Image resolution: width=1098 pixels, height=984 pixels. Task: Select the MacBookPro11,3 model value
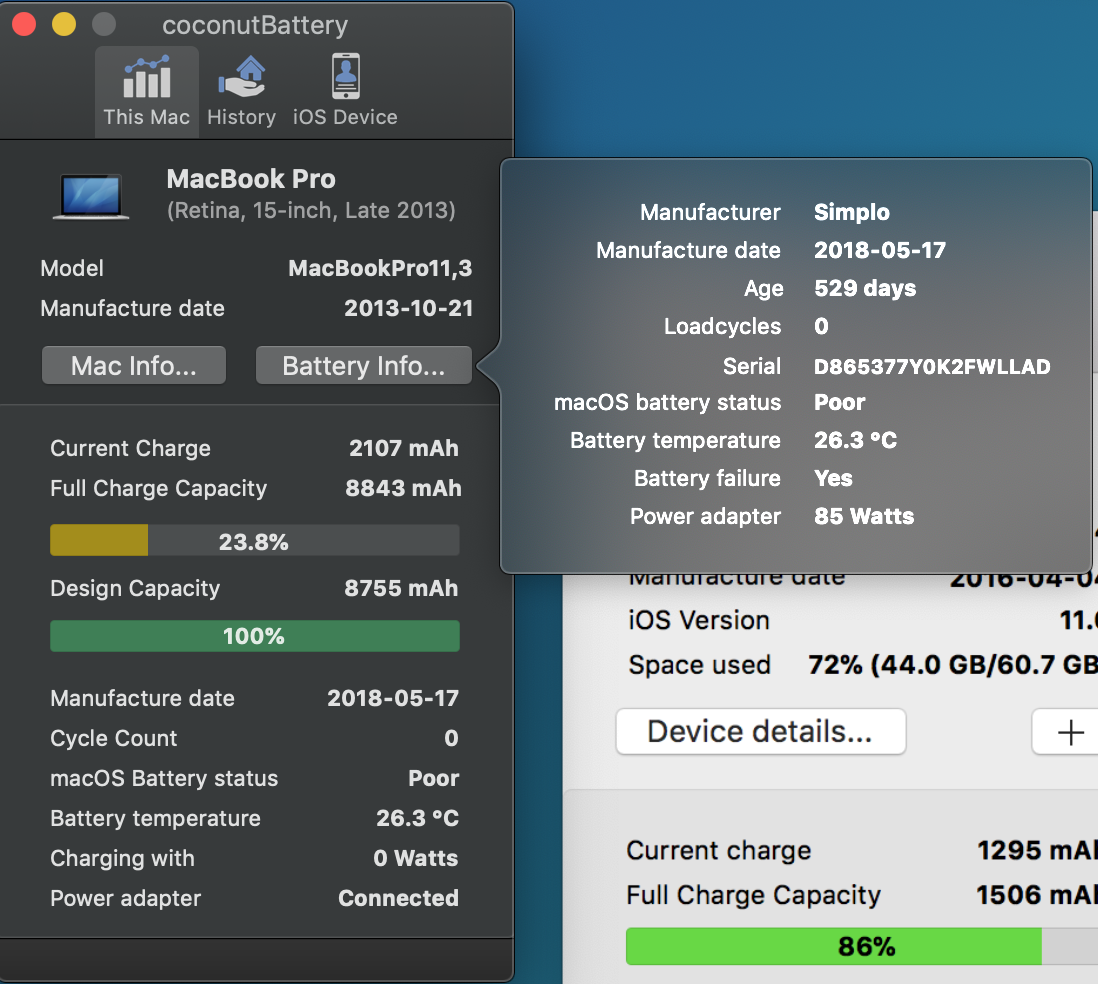380,268
